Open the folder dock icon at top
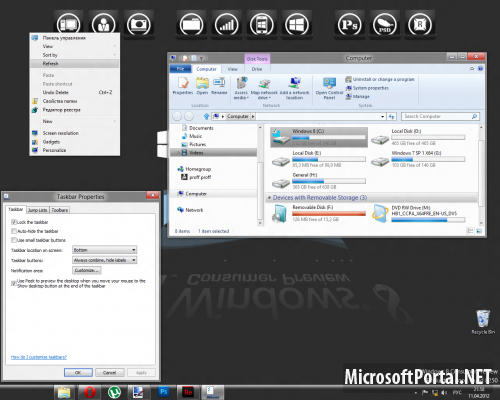The image size is (500, 400). (191, 24)
